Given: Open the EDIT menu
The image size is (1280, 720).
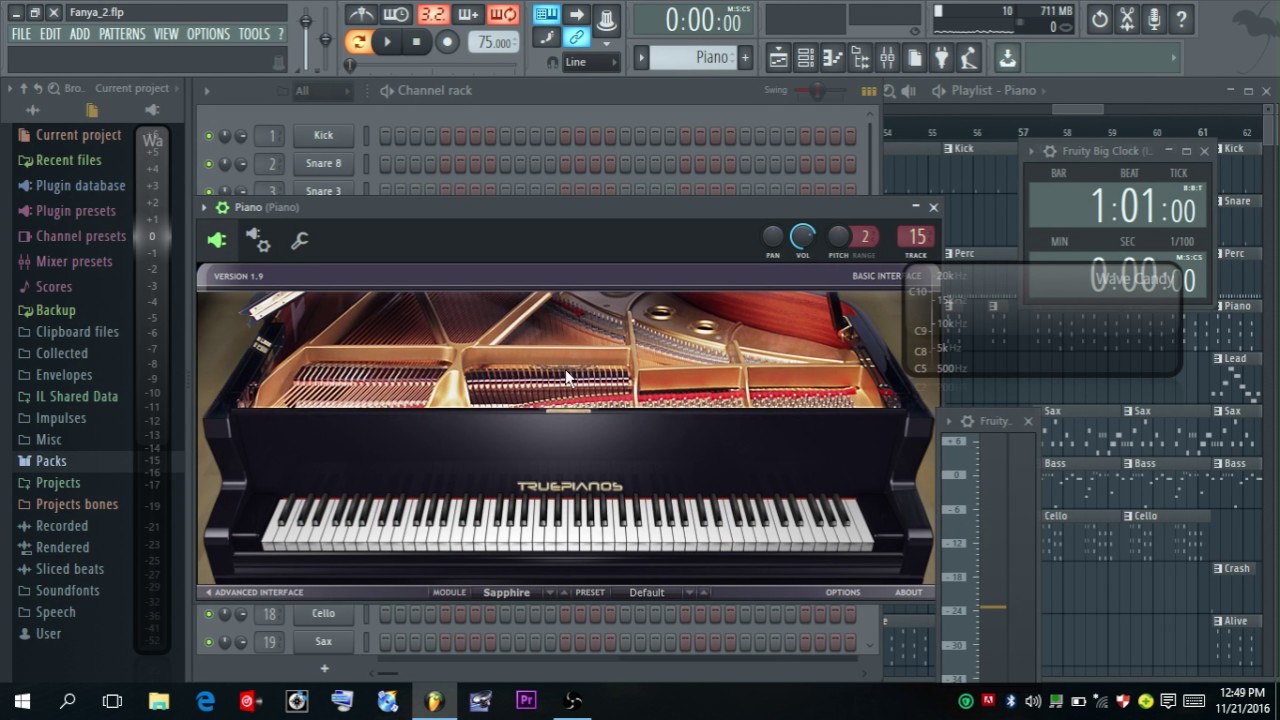Looking at the screenshot, I should (51, 34).
